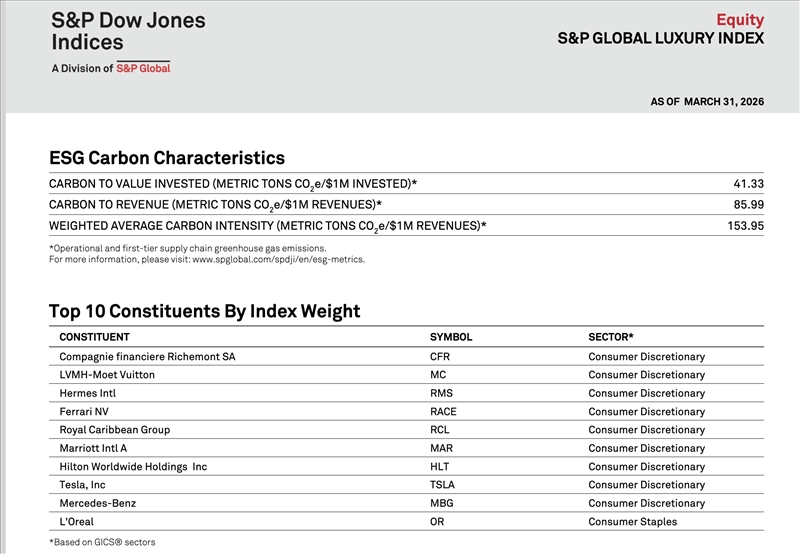The width and height of the screenshot is (800, 554).
Task: Select the Consumer Staples sector cell
Action: point(633,522)
